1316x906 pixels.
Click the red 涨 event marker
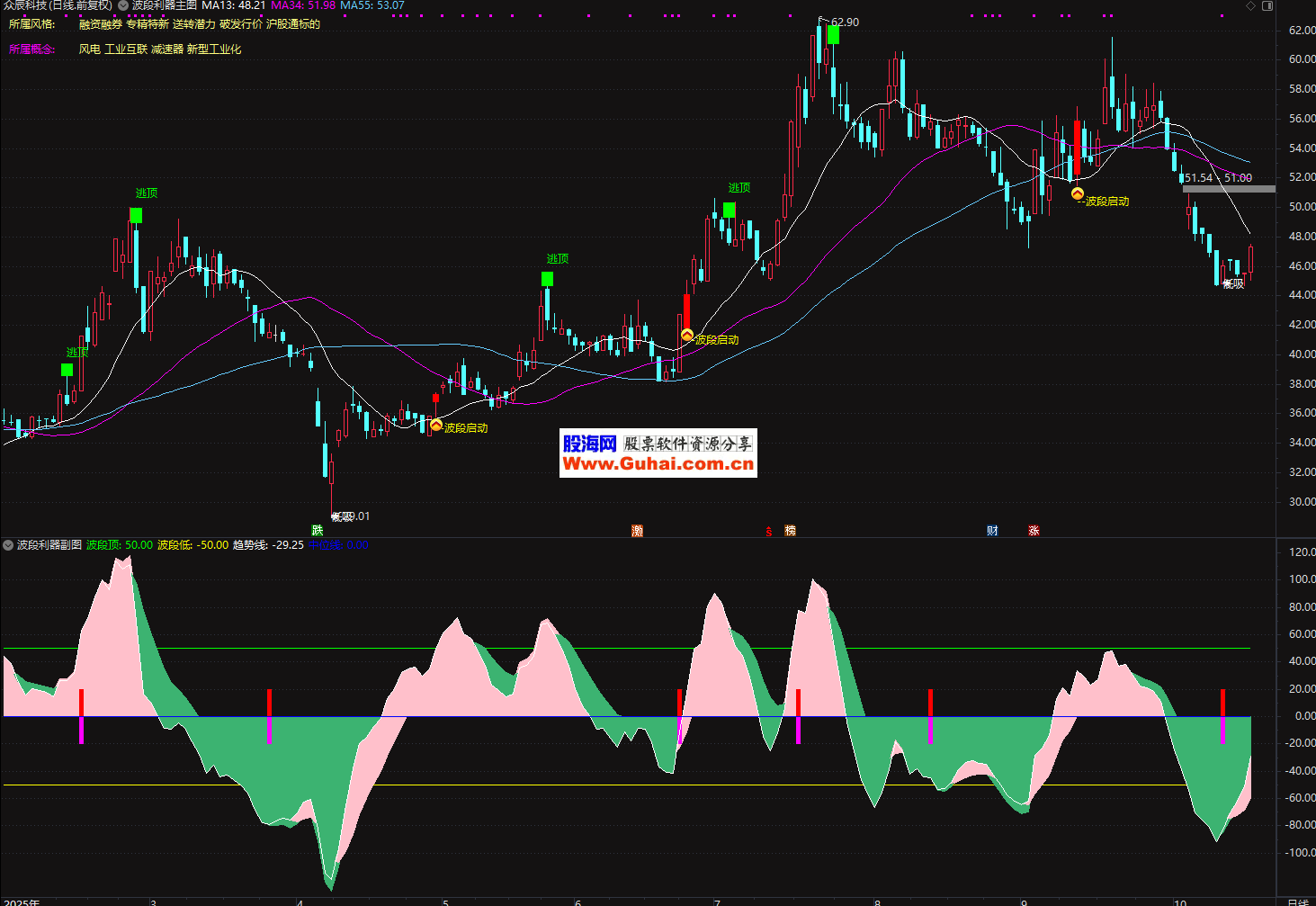[1034, 531]
